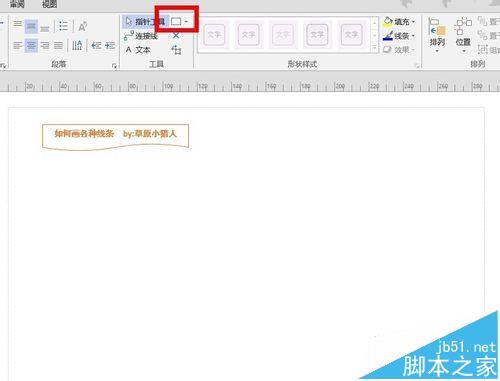Toggle bullet list formatting

click(63, 26)
